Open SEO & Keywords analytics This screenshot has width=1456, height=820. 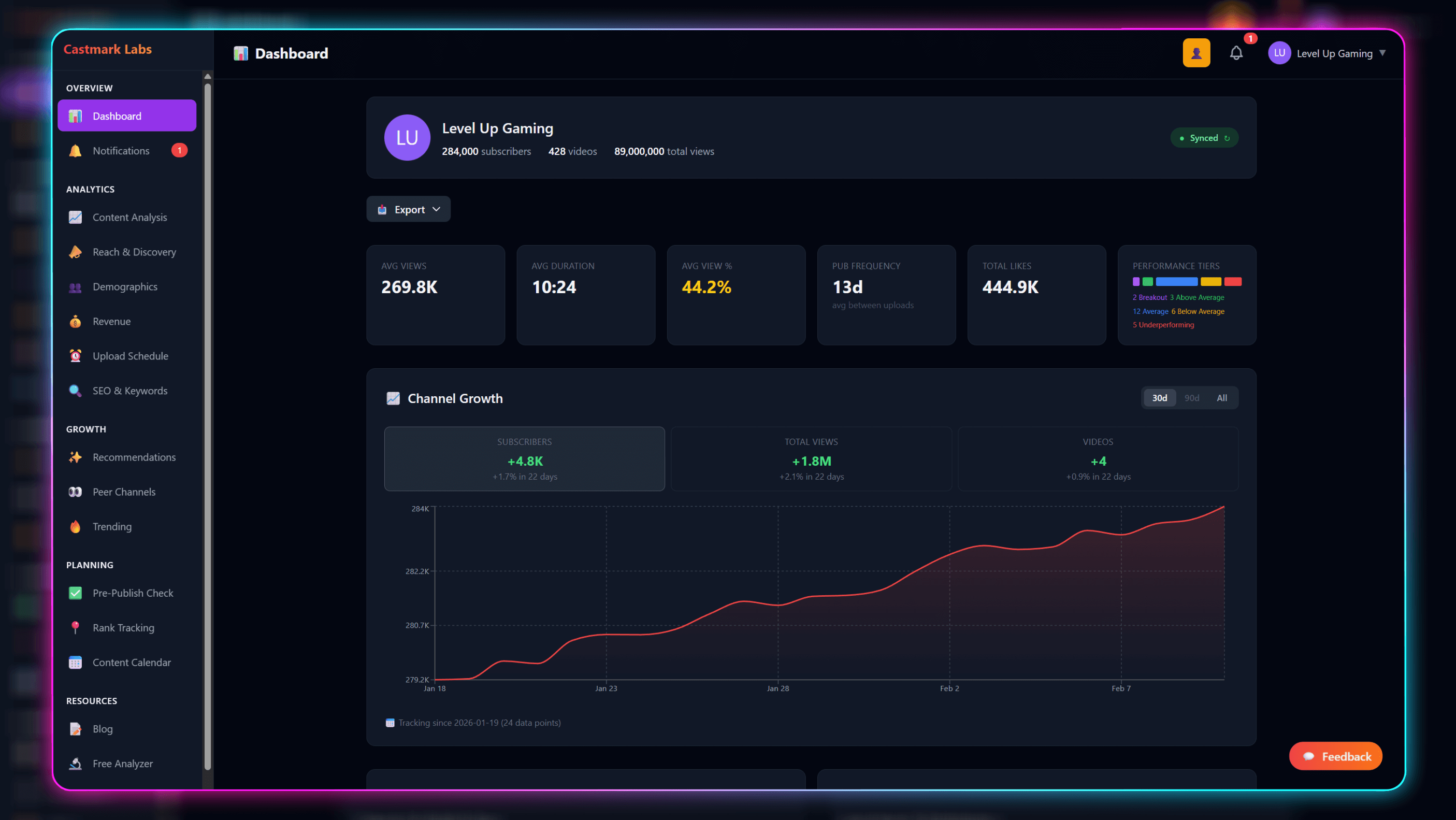point(129,390)
